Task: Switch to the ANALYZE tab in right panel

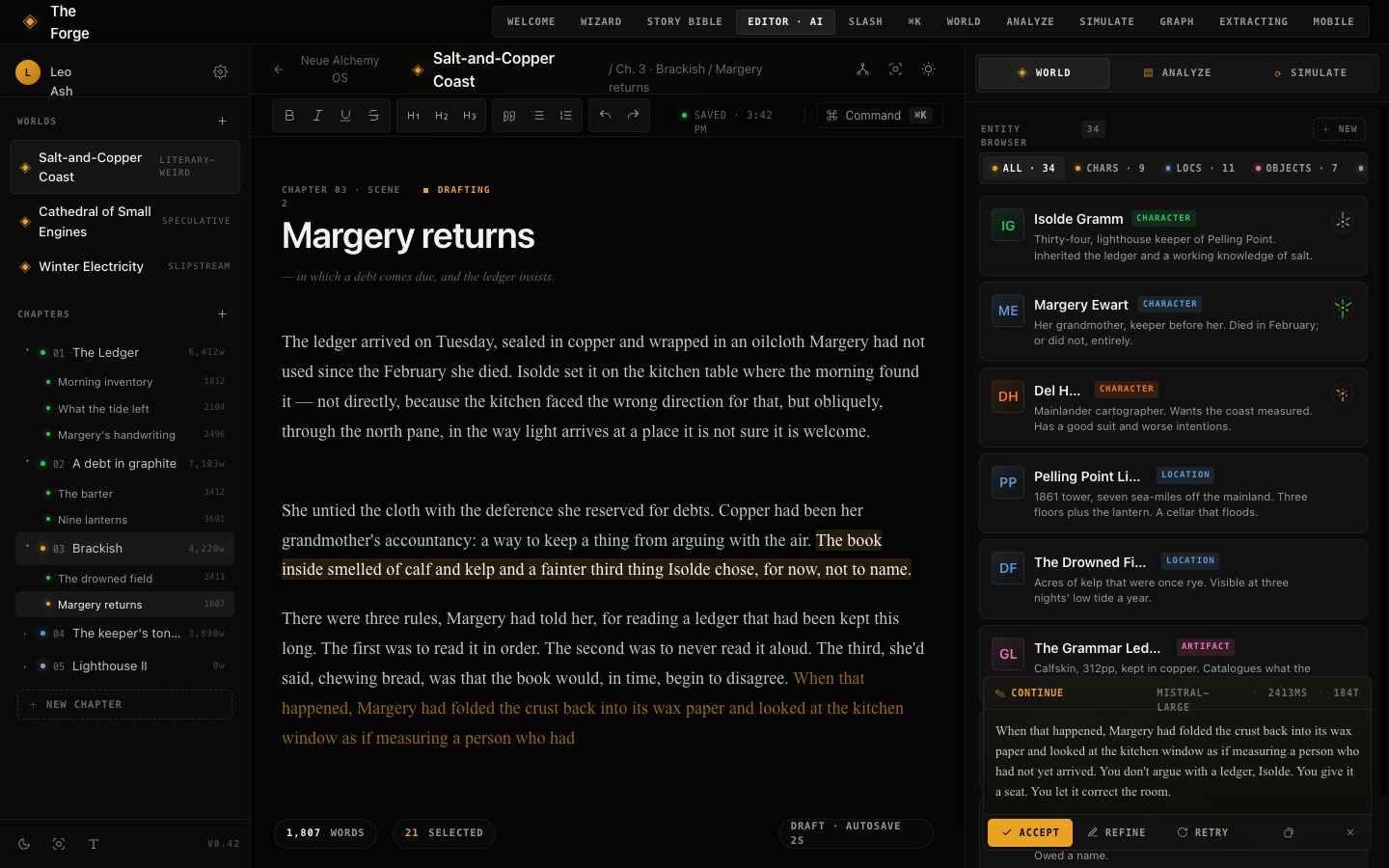Action: coord(1179,72)
